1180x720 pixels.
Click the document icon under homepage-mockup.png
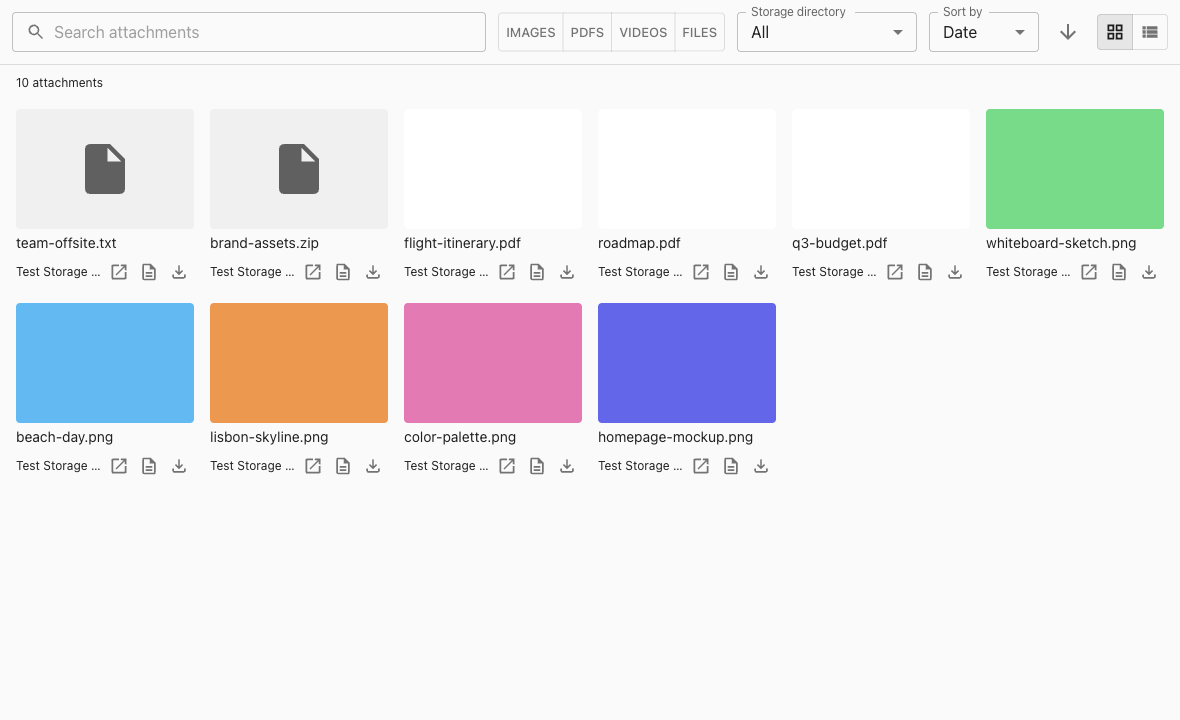point(731,466)
